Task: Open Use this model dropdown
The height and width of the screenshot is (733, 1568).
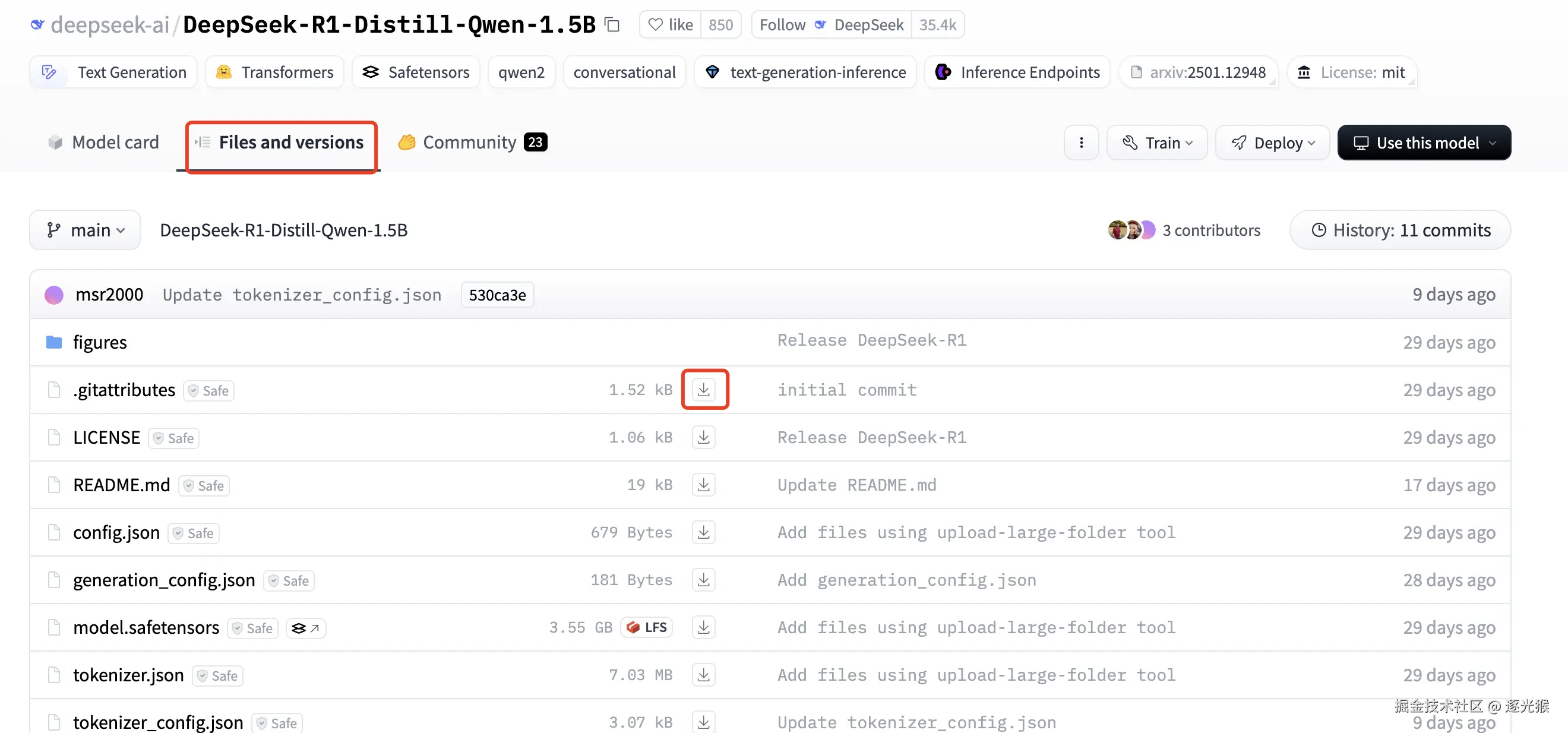Action: click(1423, 143)
